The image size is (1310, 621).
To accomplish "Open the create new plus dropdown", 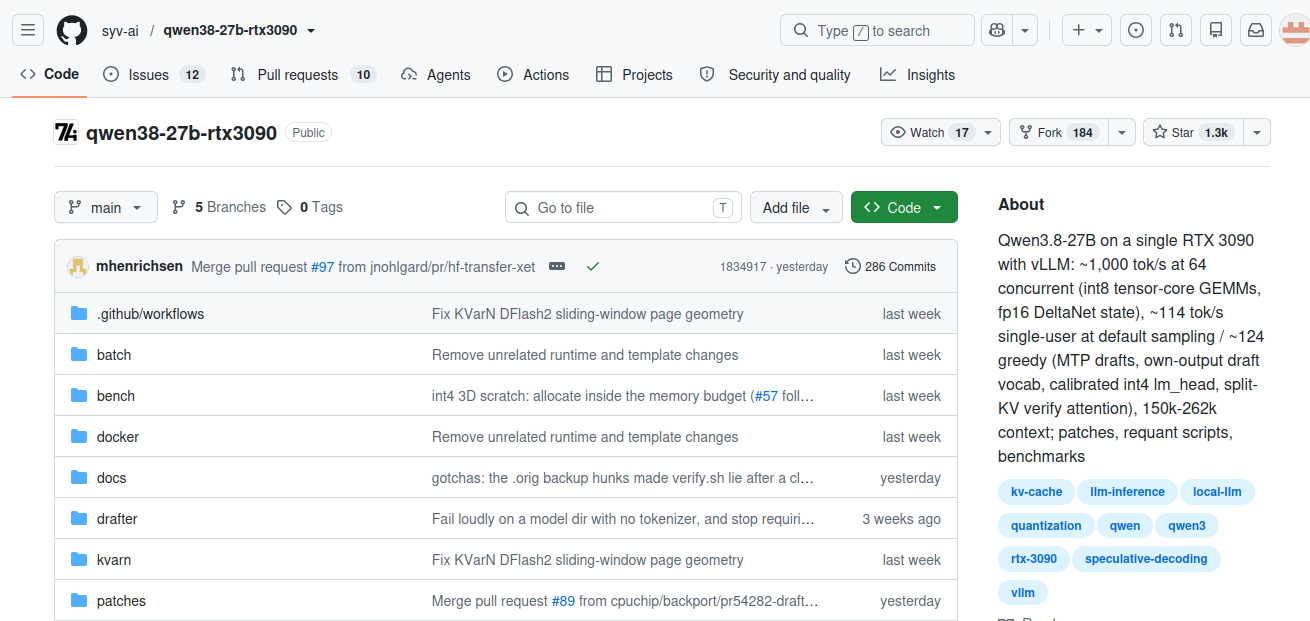I will 1087,30.
